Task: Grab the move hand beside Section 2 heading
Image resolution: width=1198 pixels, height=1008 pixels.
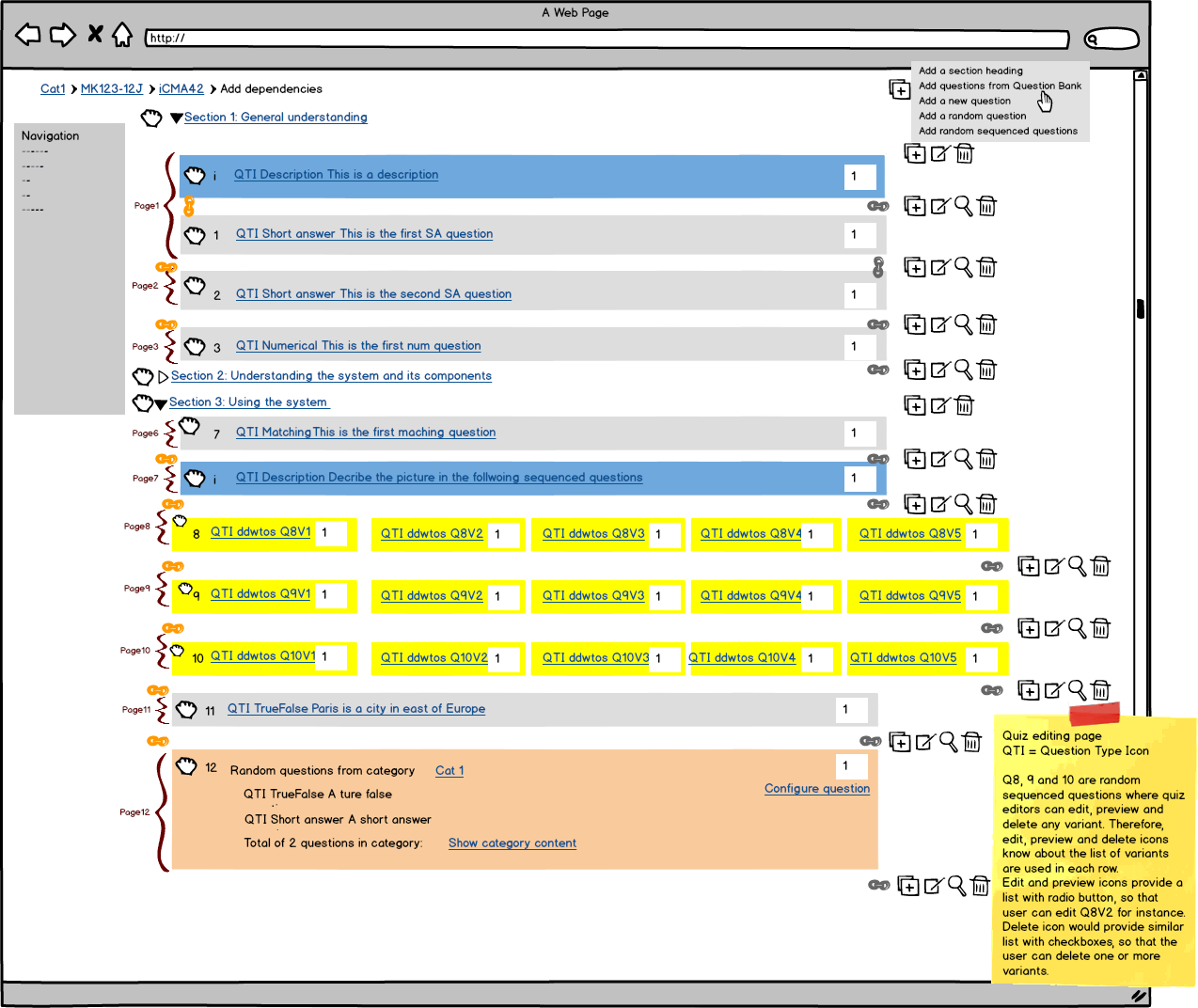Action: 143,377
